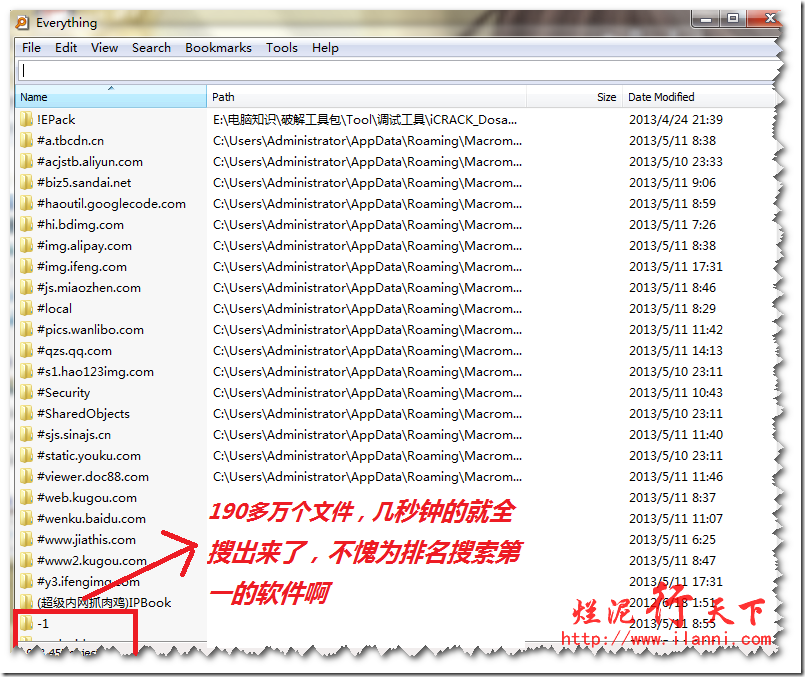Click the date 2013/5/11 14:13
Viewport: 805px width, 677px height.
(x=676, y=351)
